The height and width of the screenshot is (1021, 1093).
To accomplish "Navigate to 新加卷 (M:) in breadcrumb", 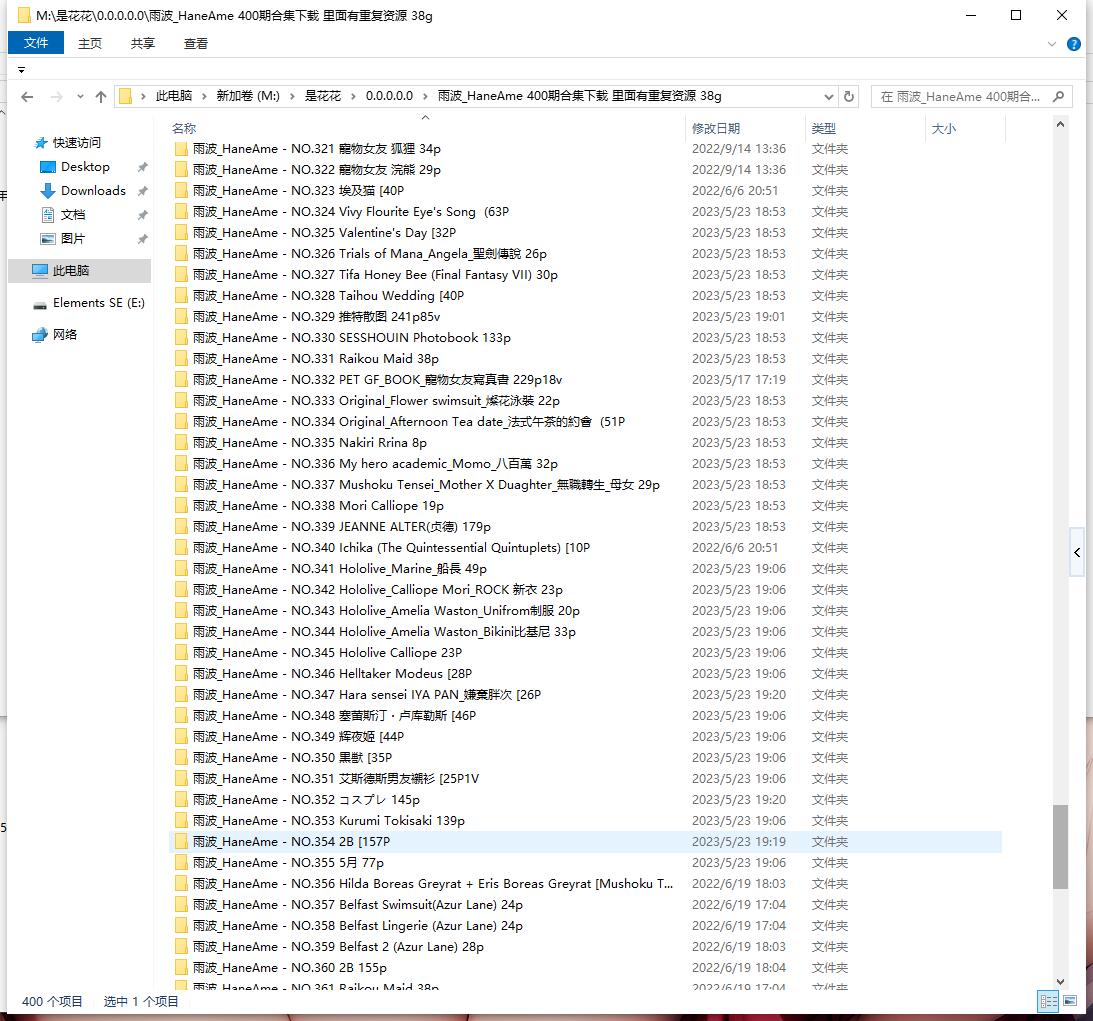I will point(248,96).
